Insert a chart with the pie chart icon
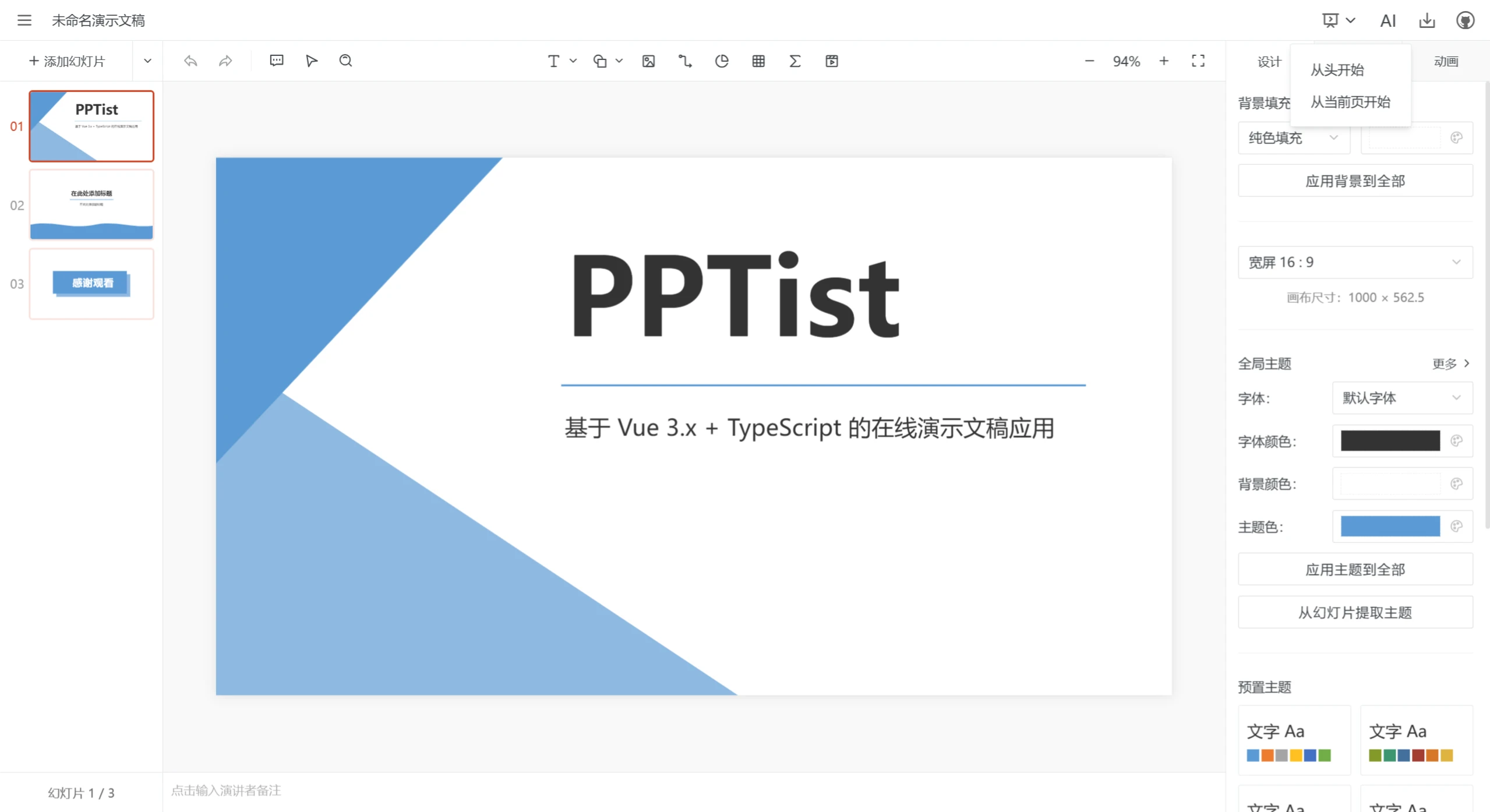The image size is (1490, 812). click(721, 61)
